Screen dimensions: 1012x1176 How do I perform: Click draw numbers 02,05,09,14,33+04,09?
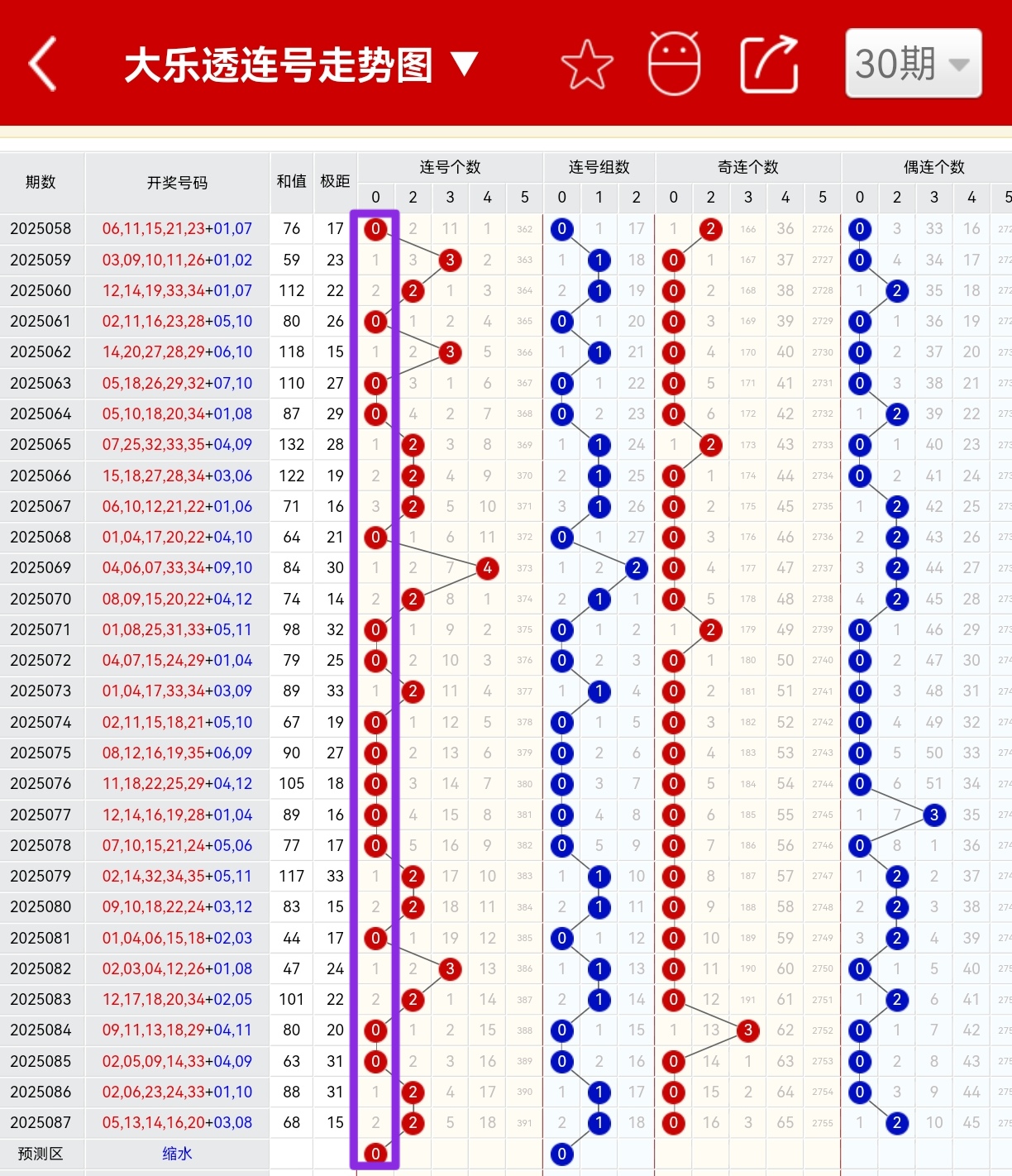tap(177, 1061)
